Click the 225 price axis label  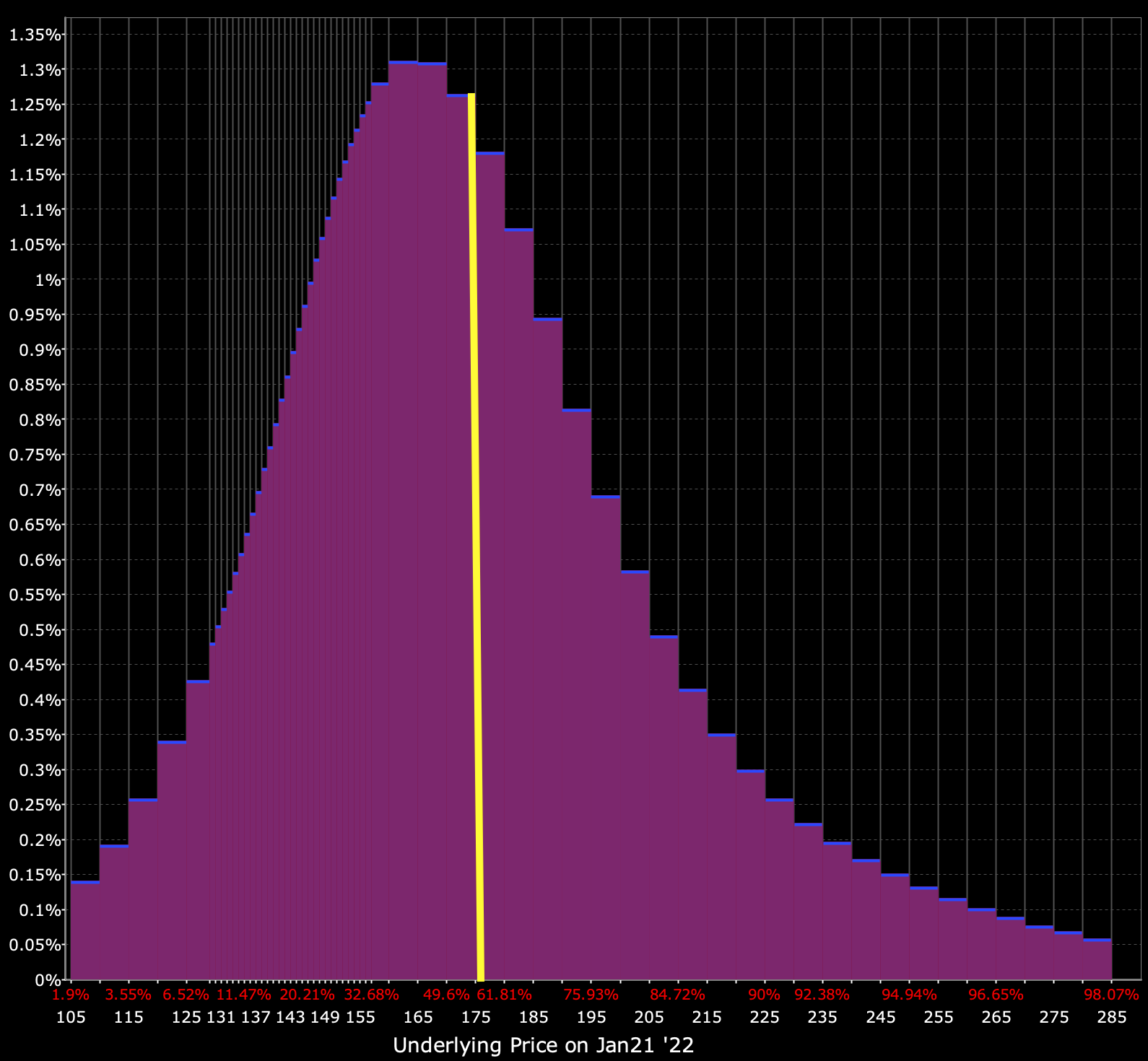[765, 1017]
